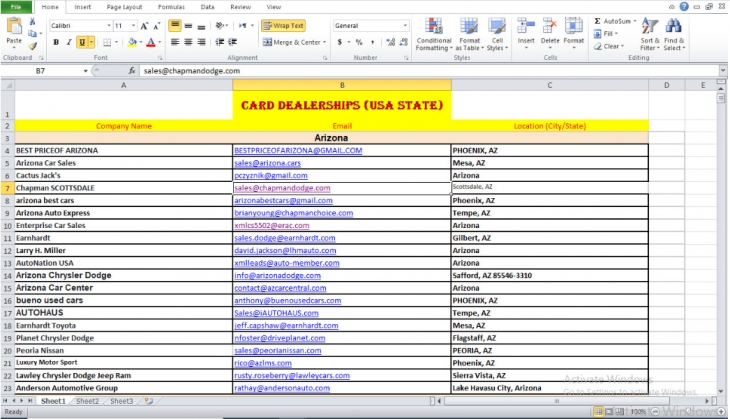
Task: Click the Grow Font icon
Action: (144, 26)
